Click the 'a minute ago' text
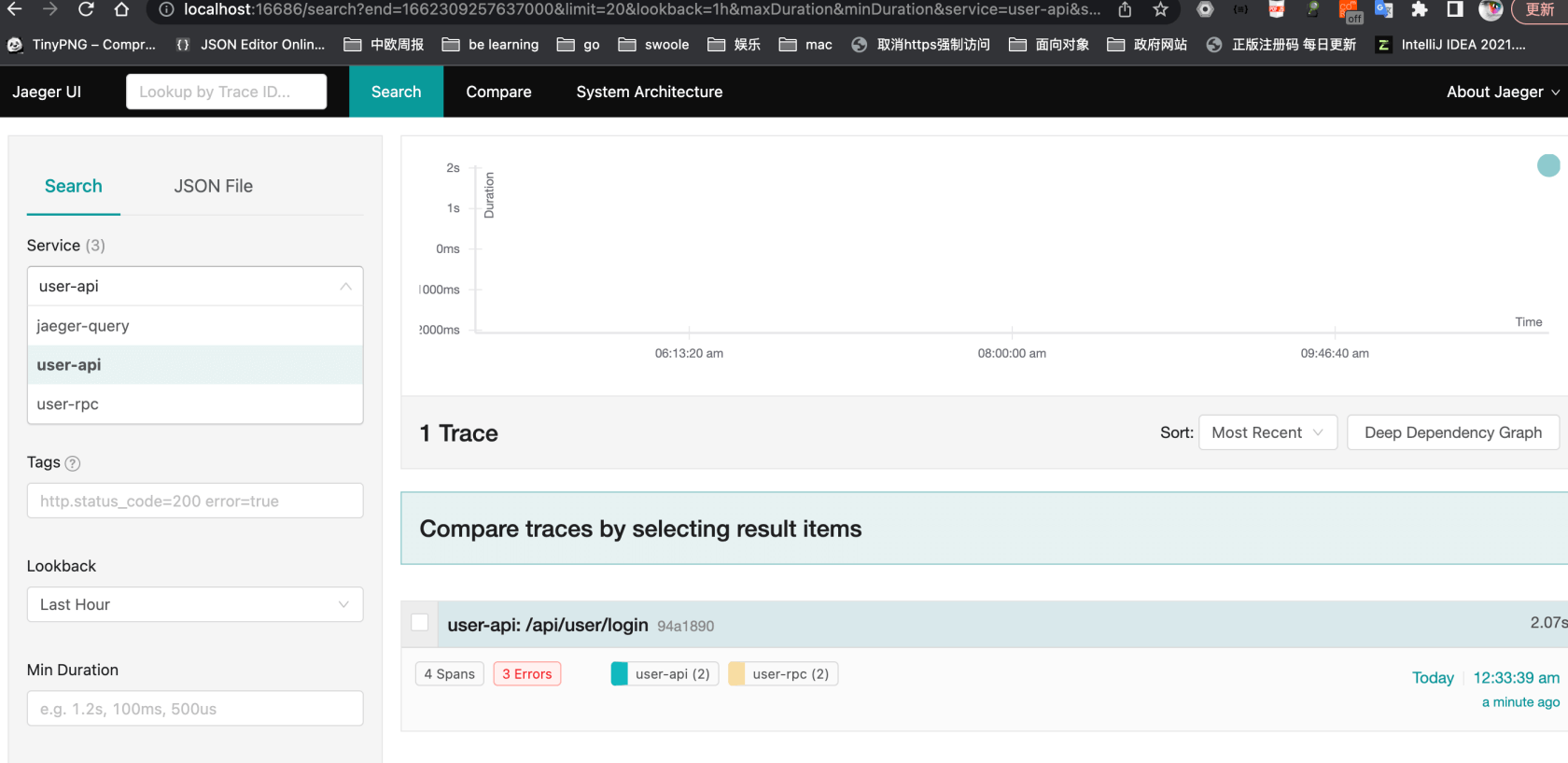 click(x=1520, y=702)
